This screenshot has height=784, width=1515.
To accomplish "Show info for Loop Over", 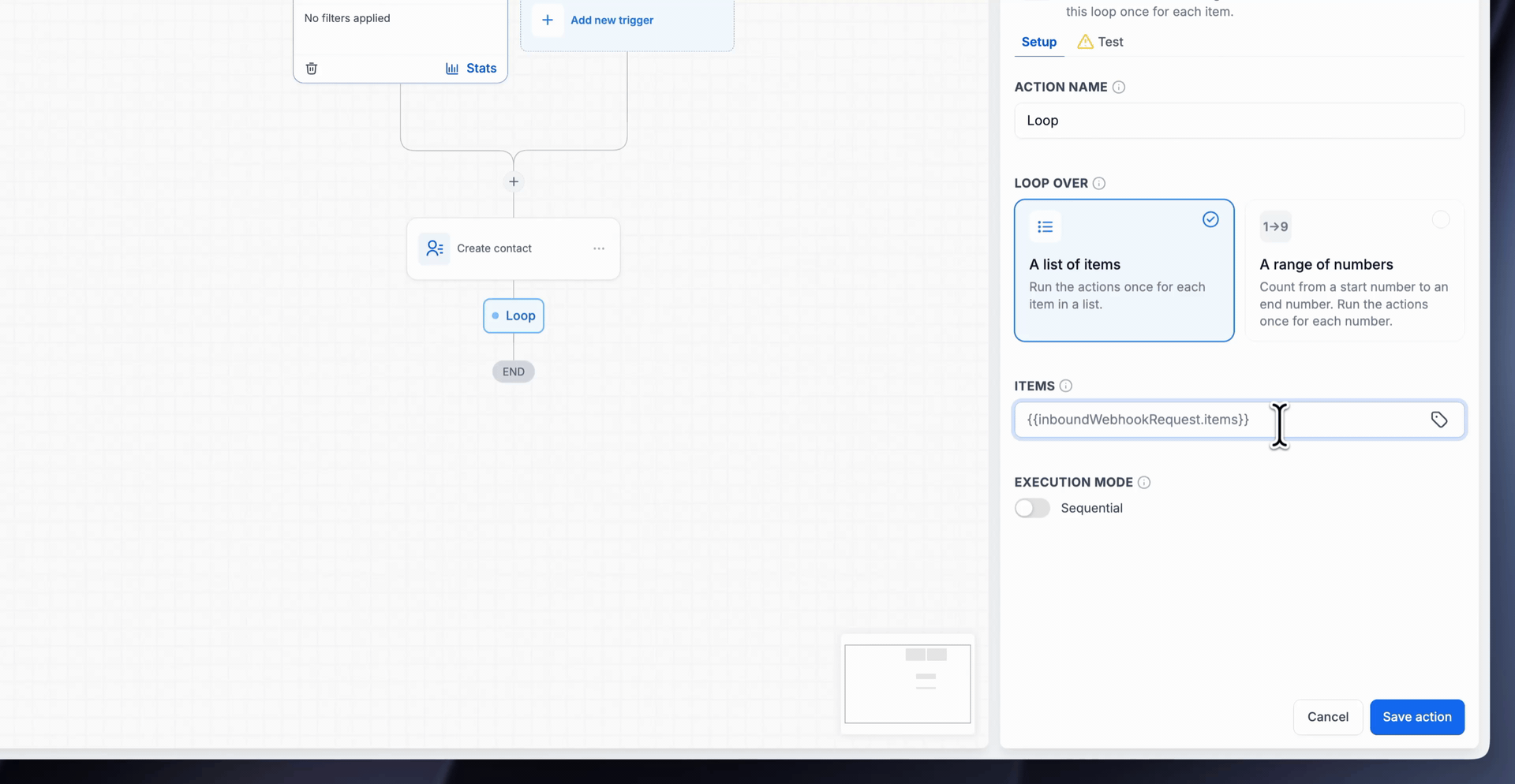I will coord(1099,183).
